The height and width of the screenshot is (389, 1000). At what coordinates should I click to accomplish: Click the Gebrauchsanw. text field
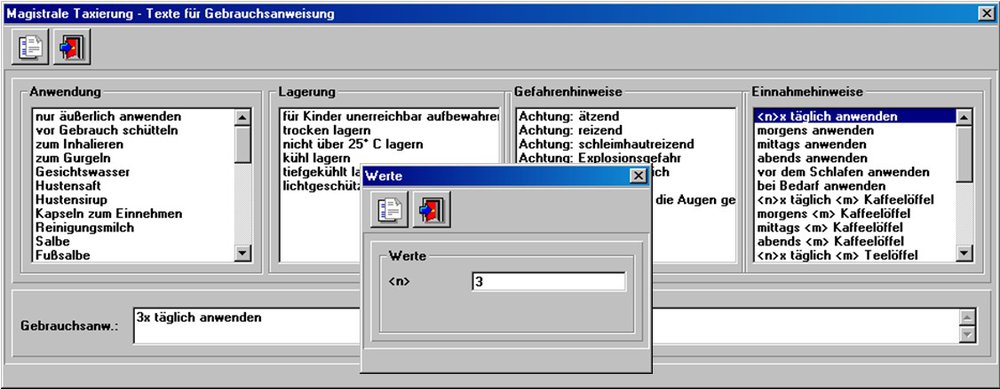247,325
